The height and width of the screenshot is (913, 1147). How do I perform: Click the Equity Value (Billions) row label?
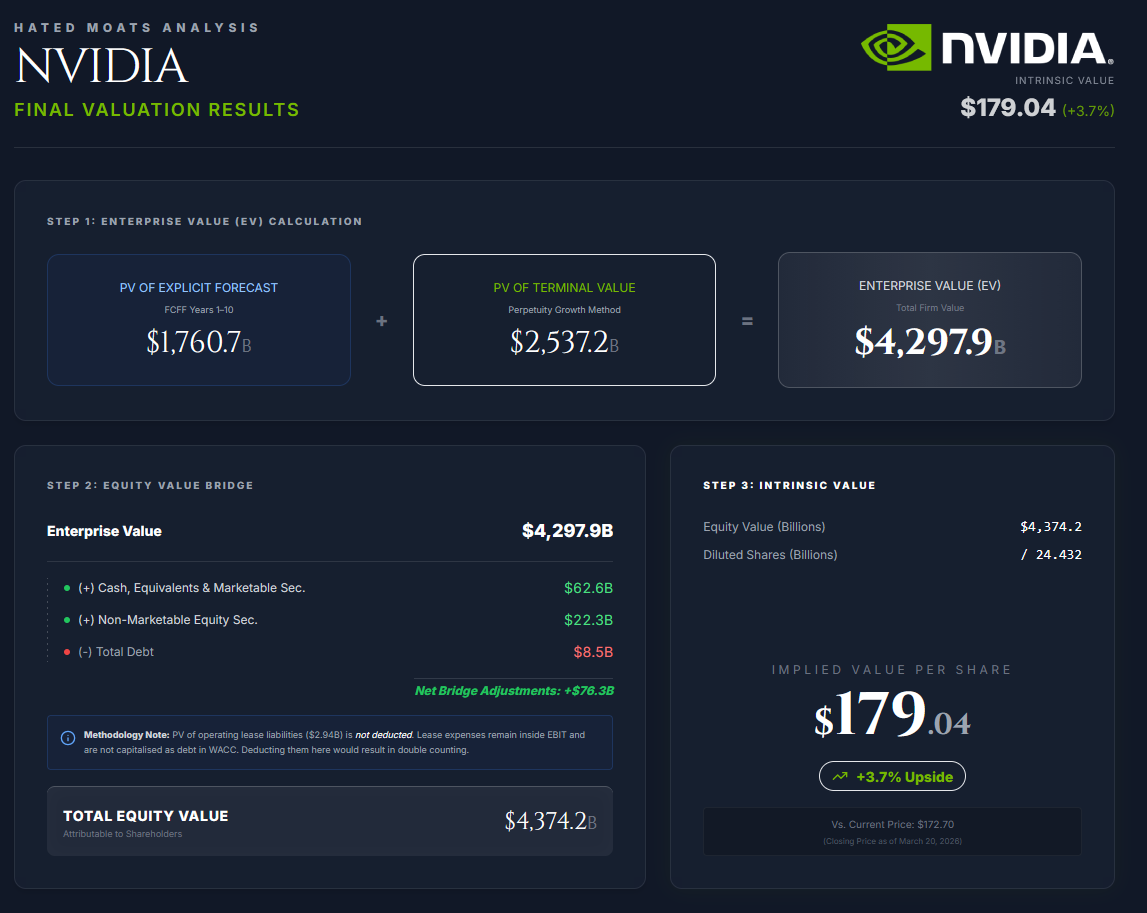pyautogui.click(x=764, y=527)
